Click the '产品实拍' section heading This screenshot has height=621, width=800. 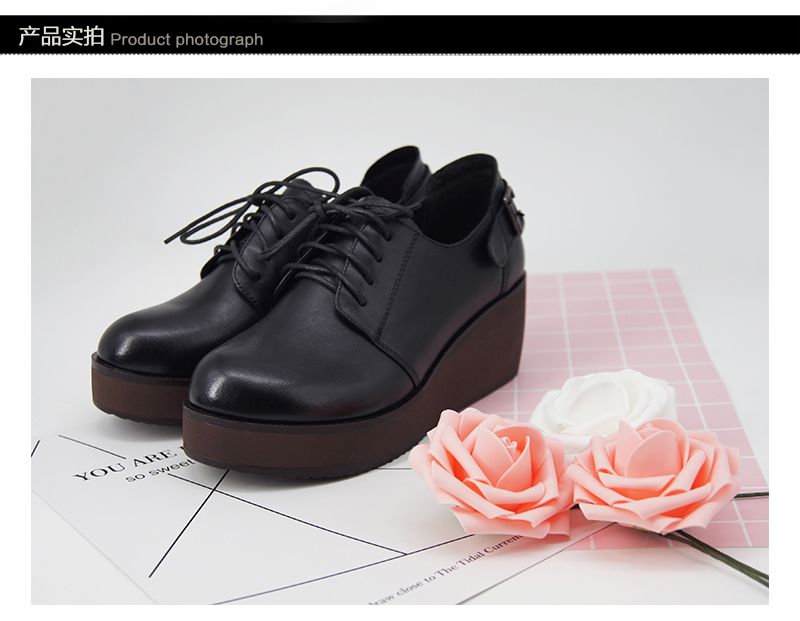coord(61,37)
